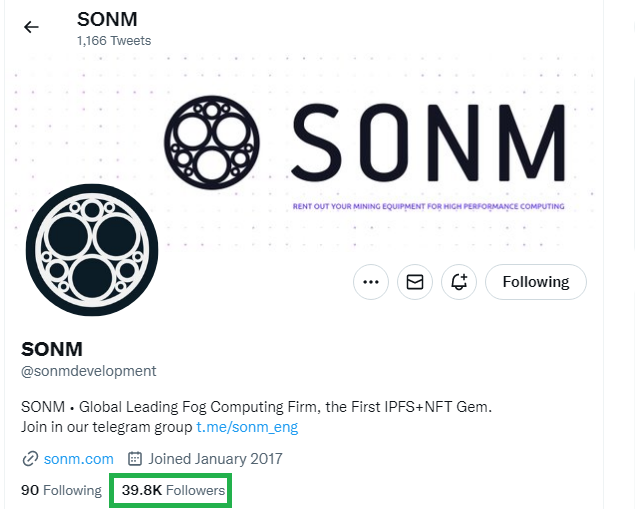
Task: Click the calendar icon next to Joined date
Action: click(x=135, y=458)
